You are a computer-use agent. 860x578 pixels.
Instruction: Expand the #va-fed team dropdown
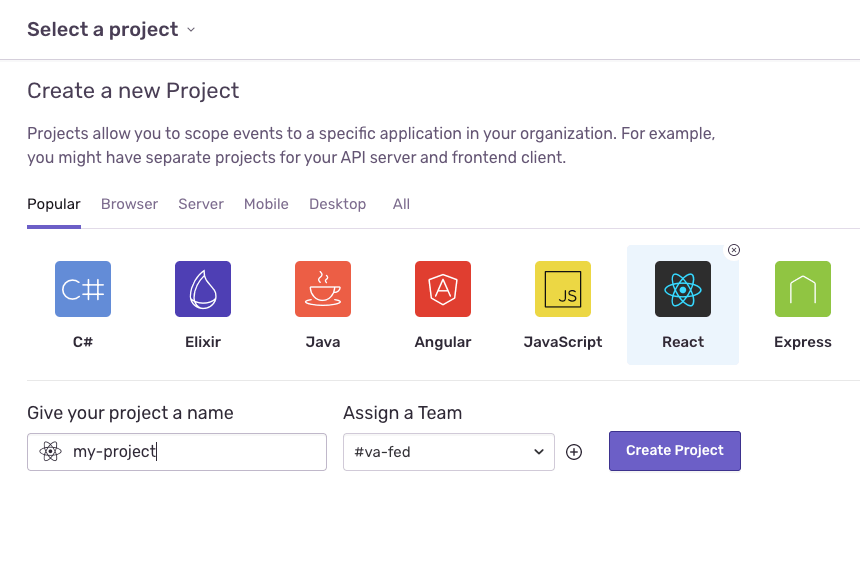click(x=449, y=452)
